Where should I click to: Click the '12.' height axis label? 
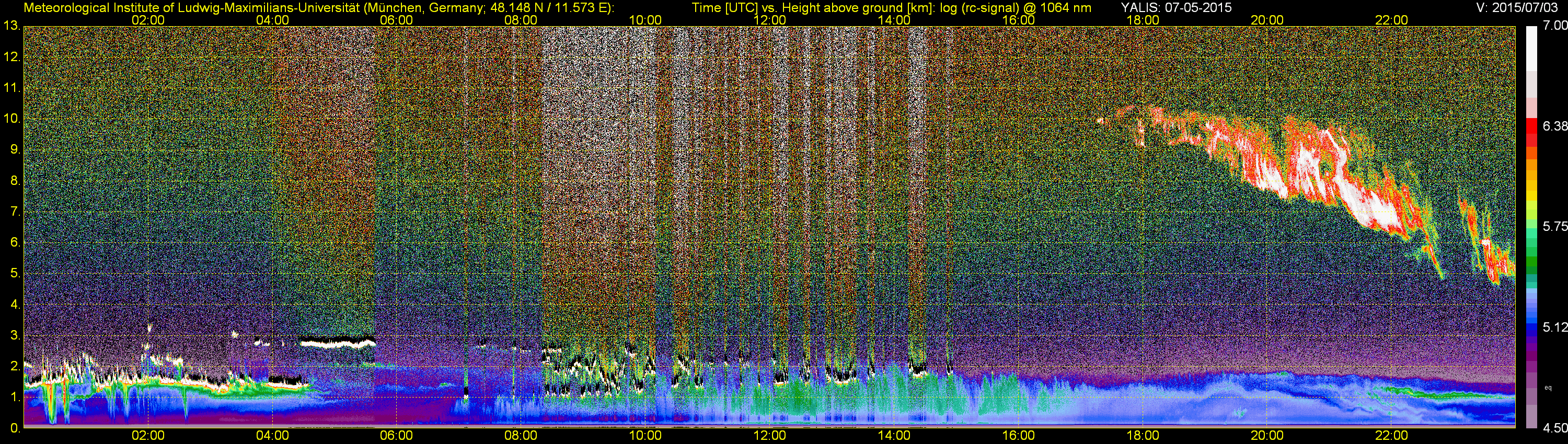pyautogui.click(x=11, y=57)
